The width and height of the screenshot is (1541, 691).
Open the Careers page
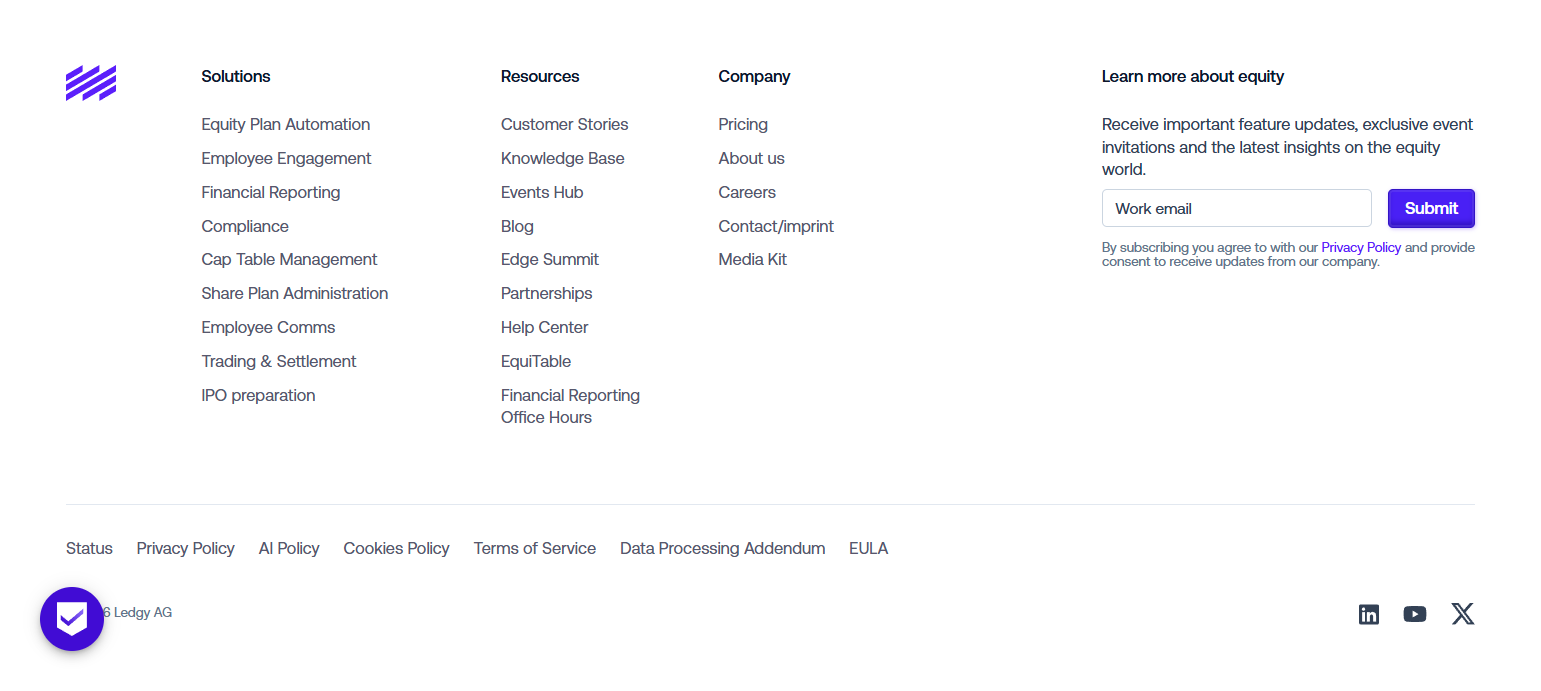click(x=747, y=192)
